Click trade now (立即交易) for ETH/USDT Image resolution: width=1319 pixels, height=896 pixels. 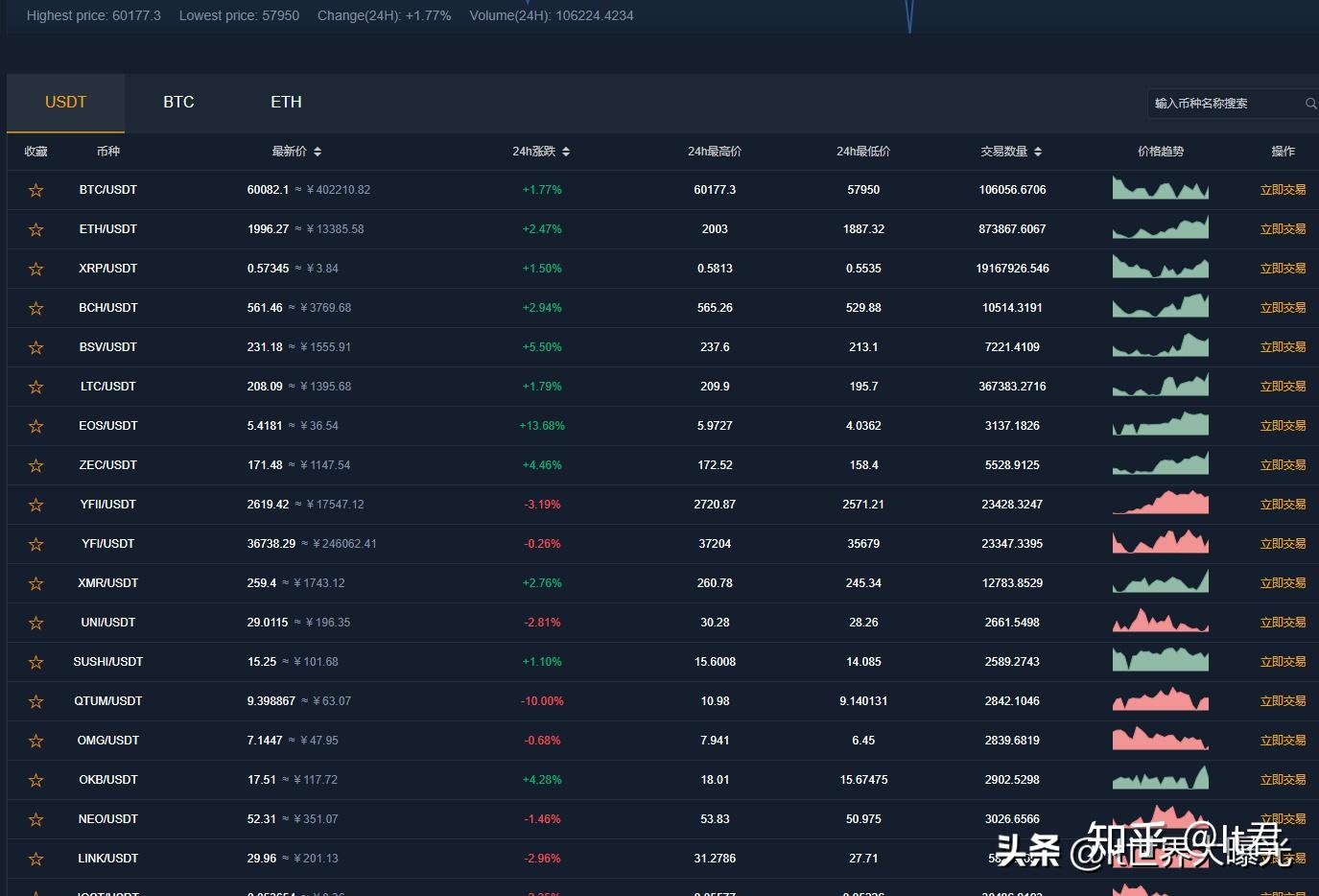(1283, 229)
